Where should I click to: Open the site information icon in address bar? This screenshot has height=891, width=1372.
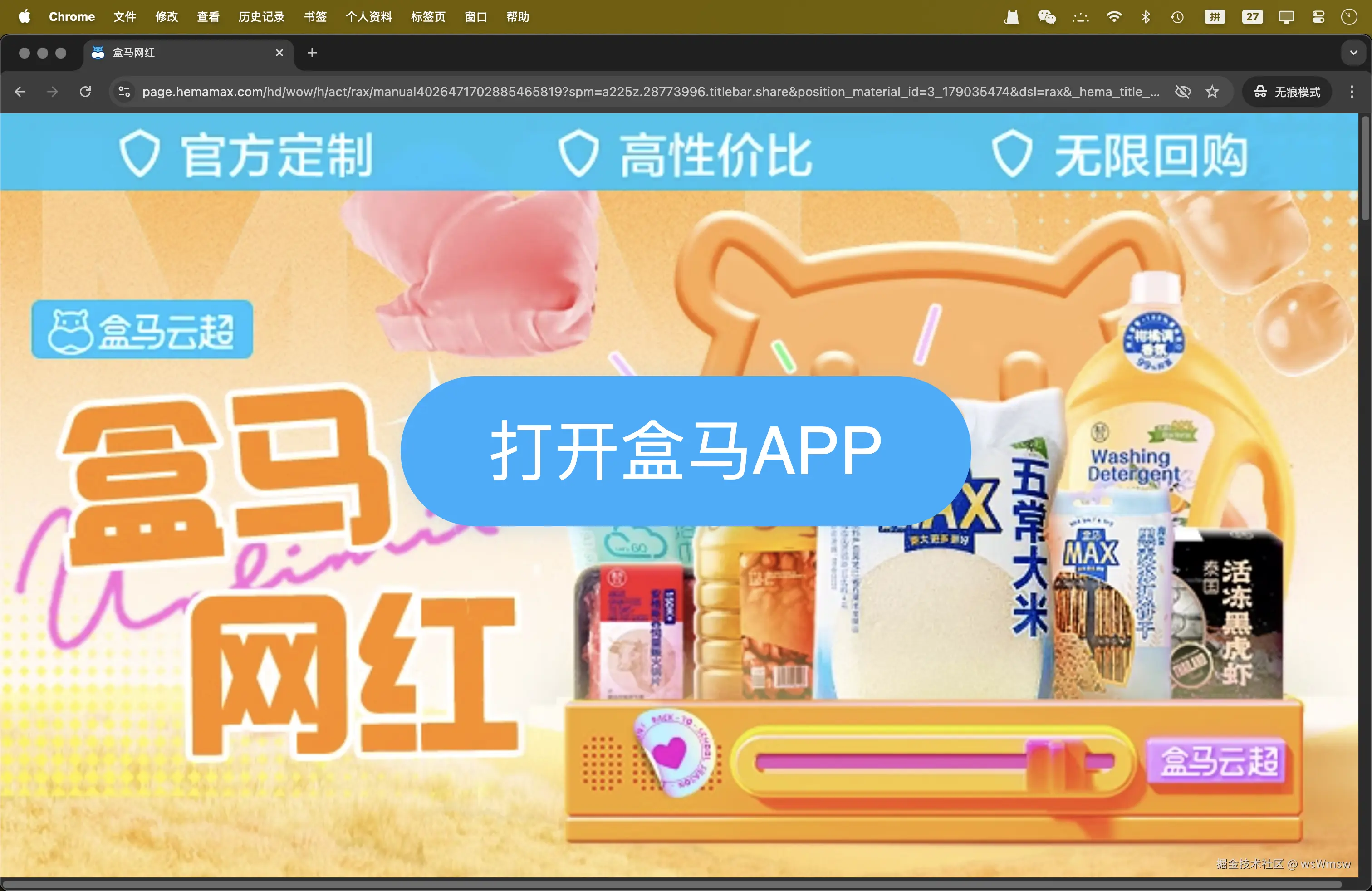click(124, 92)
